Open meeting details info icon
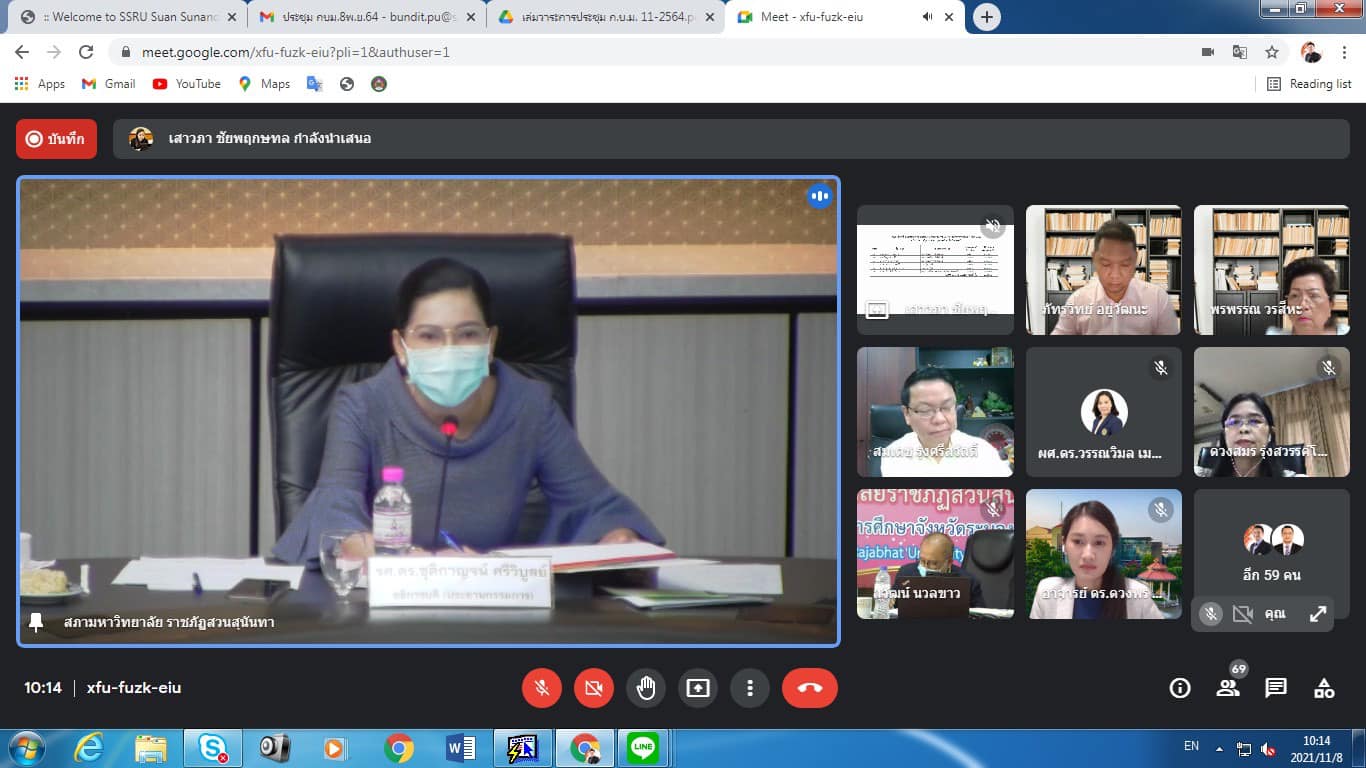 coord(1180,688)
